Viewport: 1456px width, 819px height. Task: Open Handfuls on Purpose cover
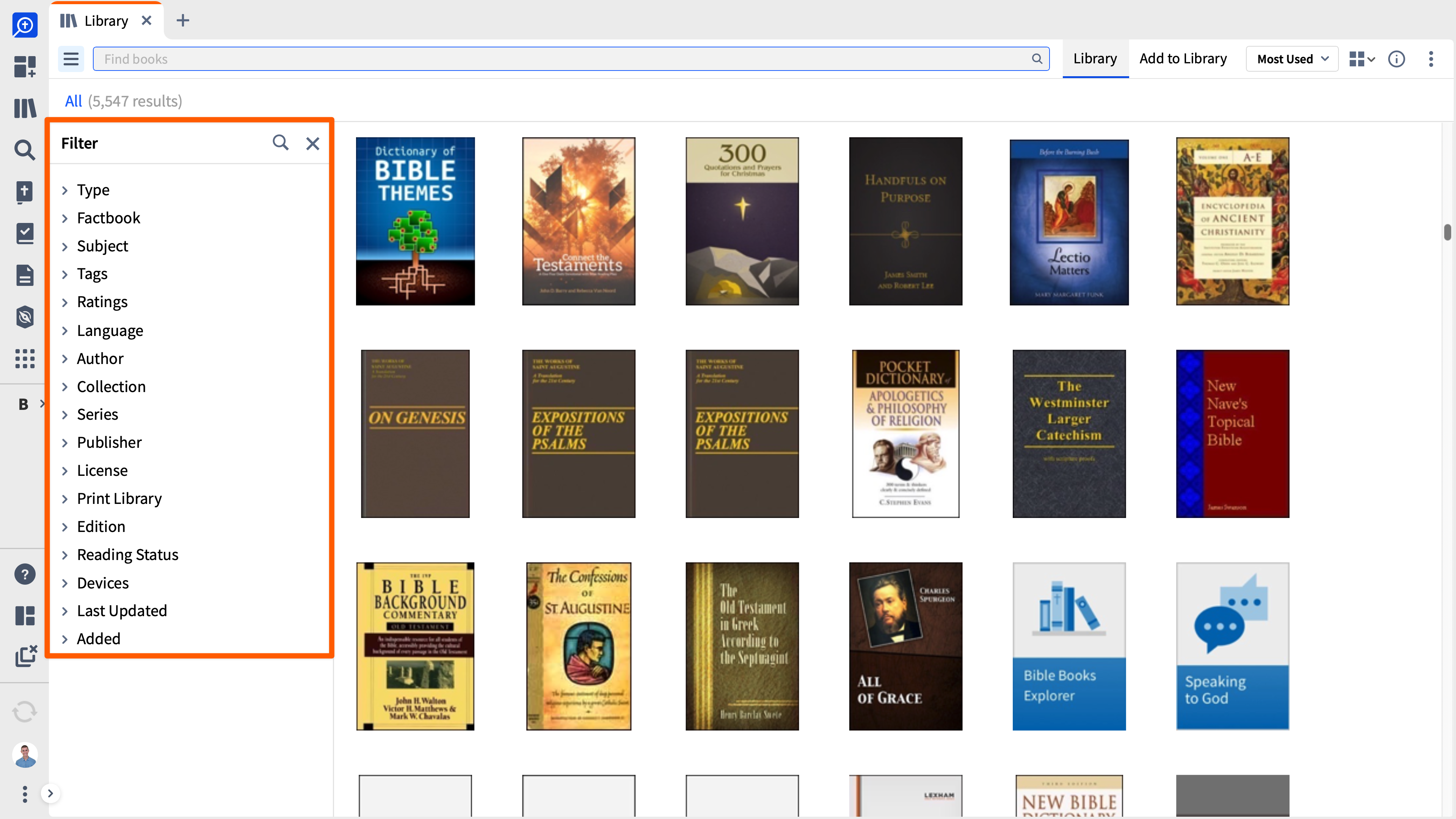pos(905,221)
